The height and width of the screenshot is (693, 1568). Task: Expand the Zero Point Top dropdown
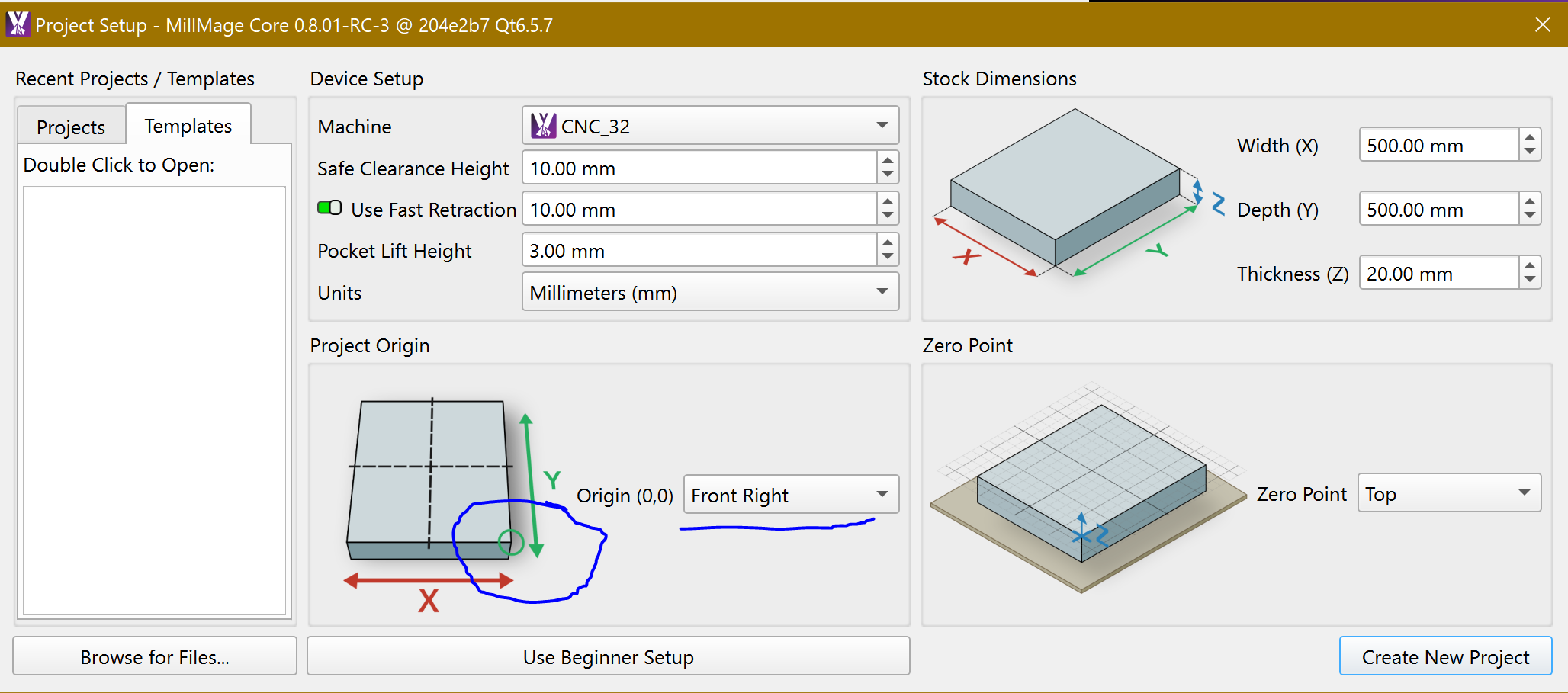point(1448,494)
